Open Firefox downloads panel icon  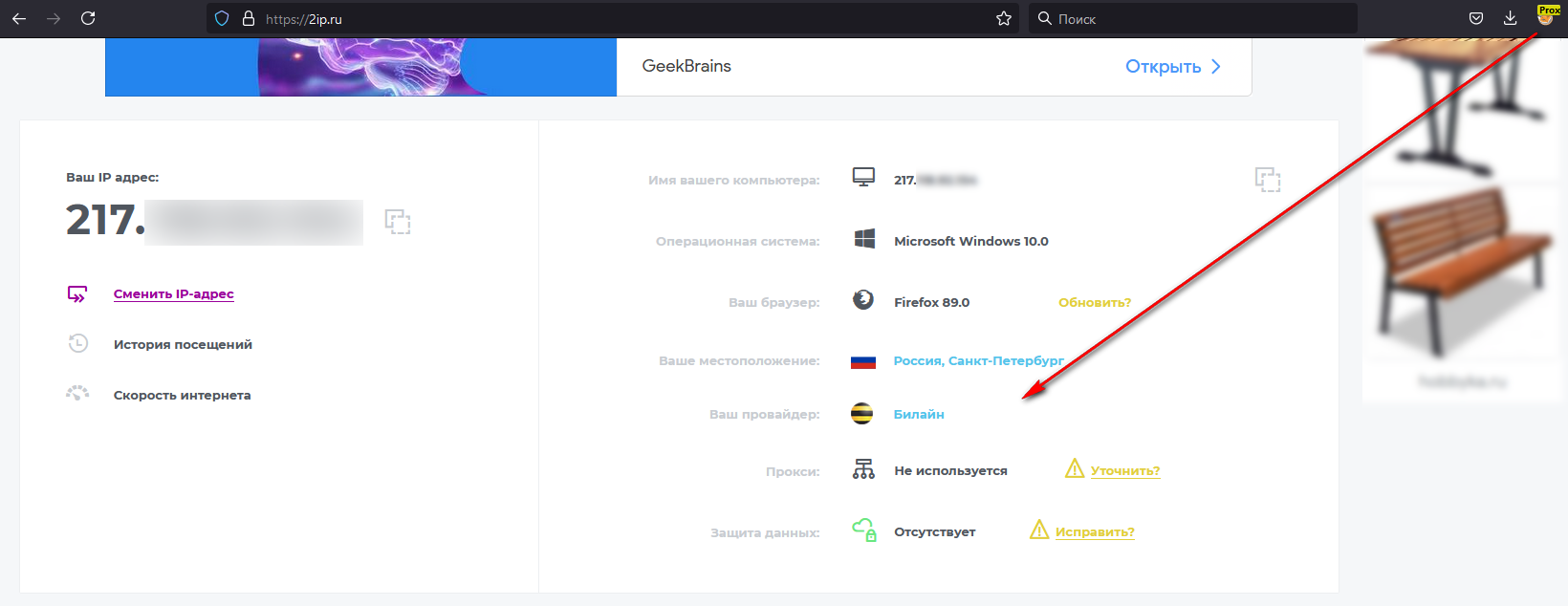(x=1510, y=18)
